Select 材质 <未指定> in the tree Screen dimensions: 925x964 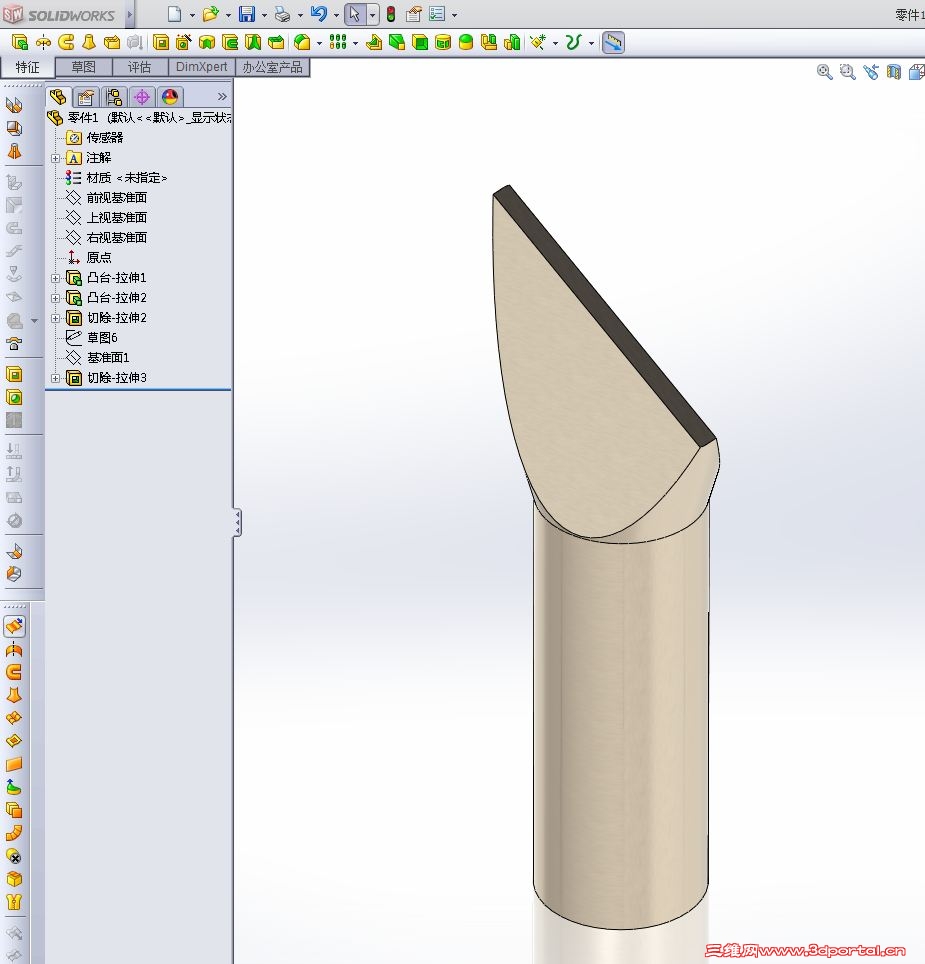tap(127, 178)
